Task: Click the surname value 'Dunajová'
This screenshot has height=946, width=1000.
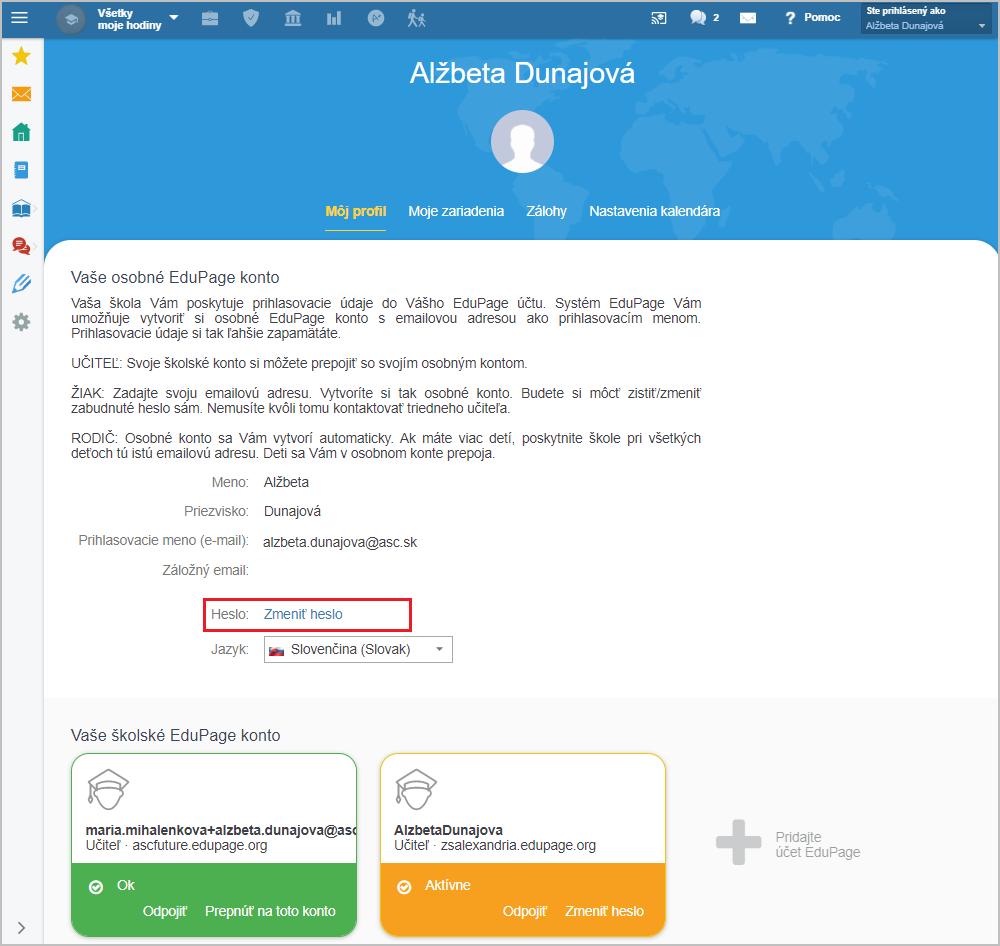Action: coord(292,512)
